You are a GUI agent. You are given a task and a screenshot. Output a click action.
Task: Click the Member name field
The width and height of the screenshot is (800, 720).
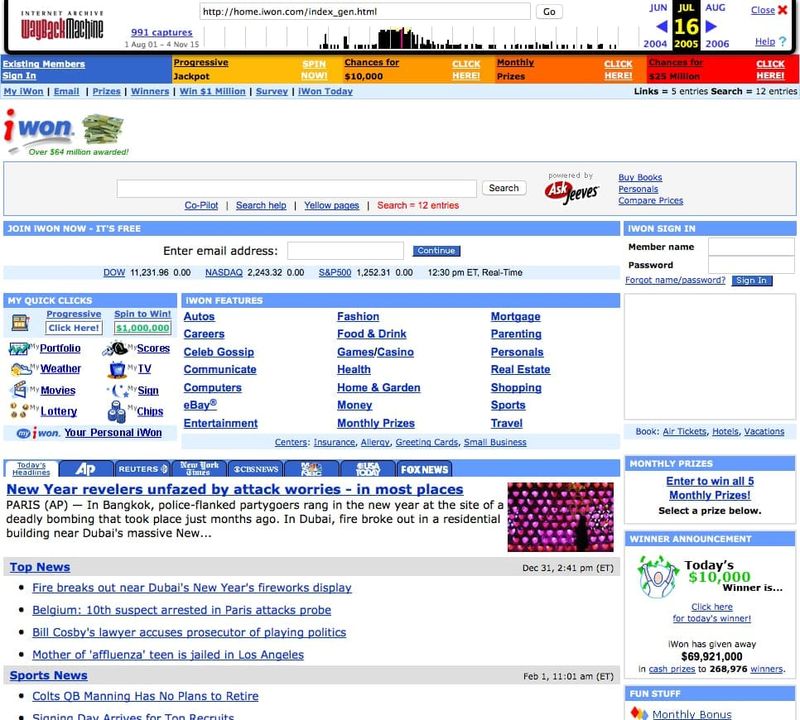coord(751,247)
